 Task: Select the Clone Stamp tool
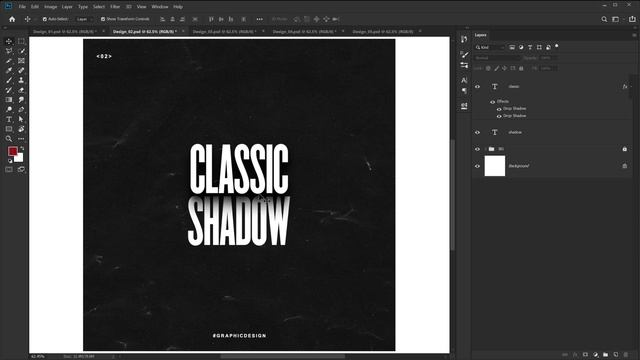(x=21, y=80)
